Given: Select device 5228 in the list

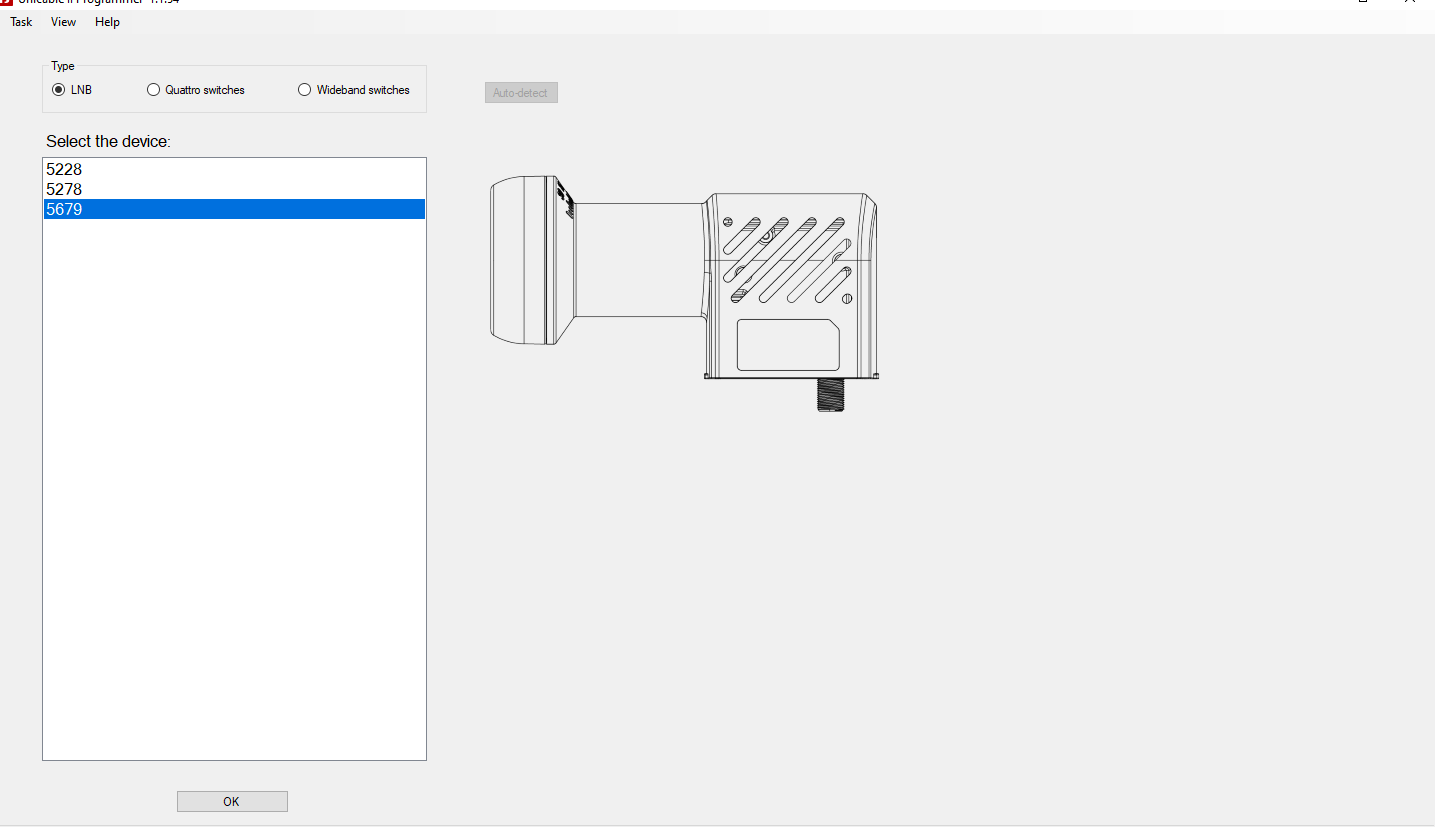Looking at the screenshot, I should point(64,170).
